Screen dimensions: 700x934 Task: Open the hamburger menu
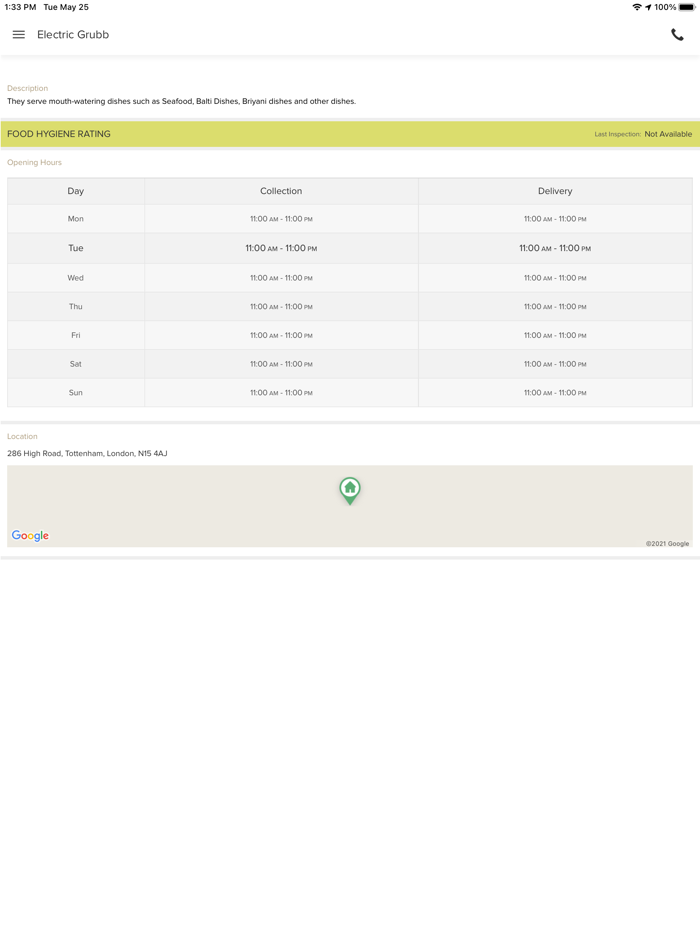pos(18,35)
